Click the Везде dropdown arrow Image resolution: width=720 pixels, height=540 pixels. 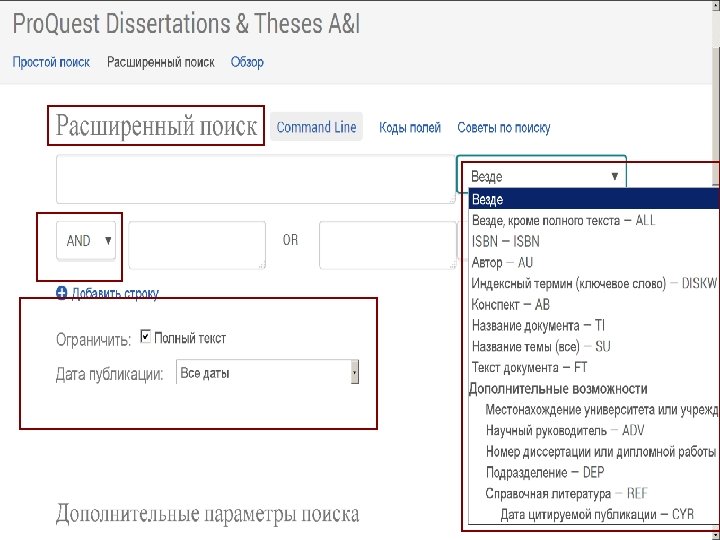pyautogui.click(x=614, y=176)
